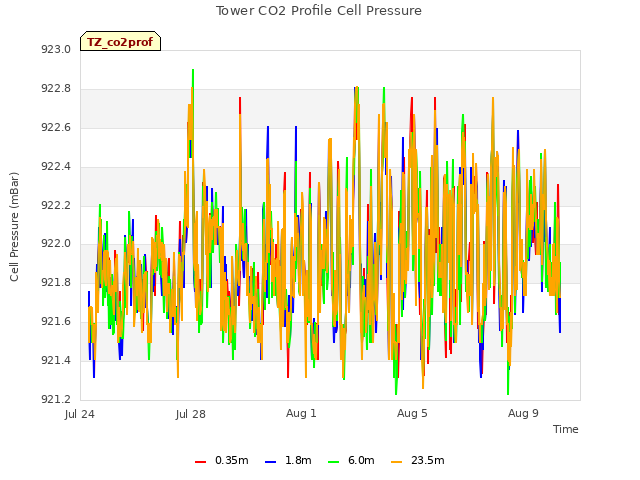The width and height of the screenshot is (640, 480).
Task: Toggle the 6.0m legend label
Action: 361,460
